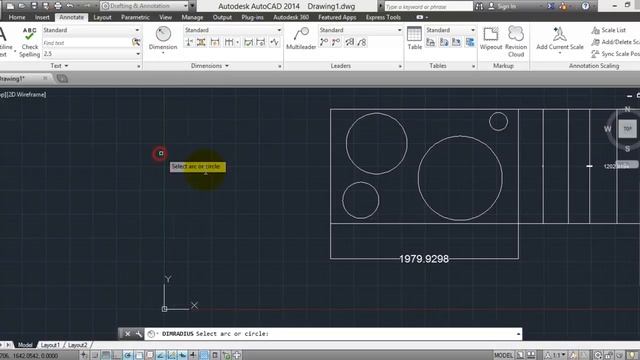Click the Find text input field
640x360 pixels.
pos(87,42)
